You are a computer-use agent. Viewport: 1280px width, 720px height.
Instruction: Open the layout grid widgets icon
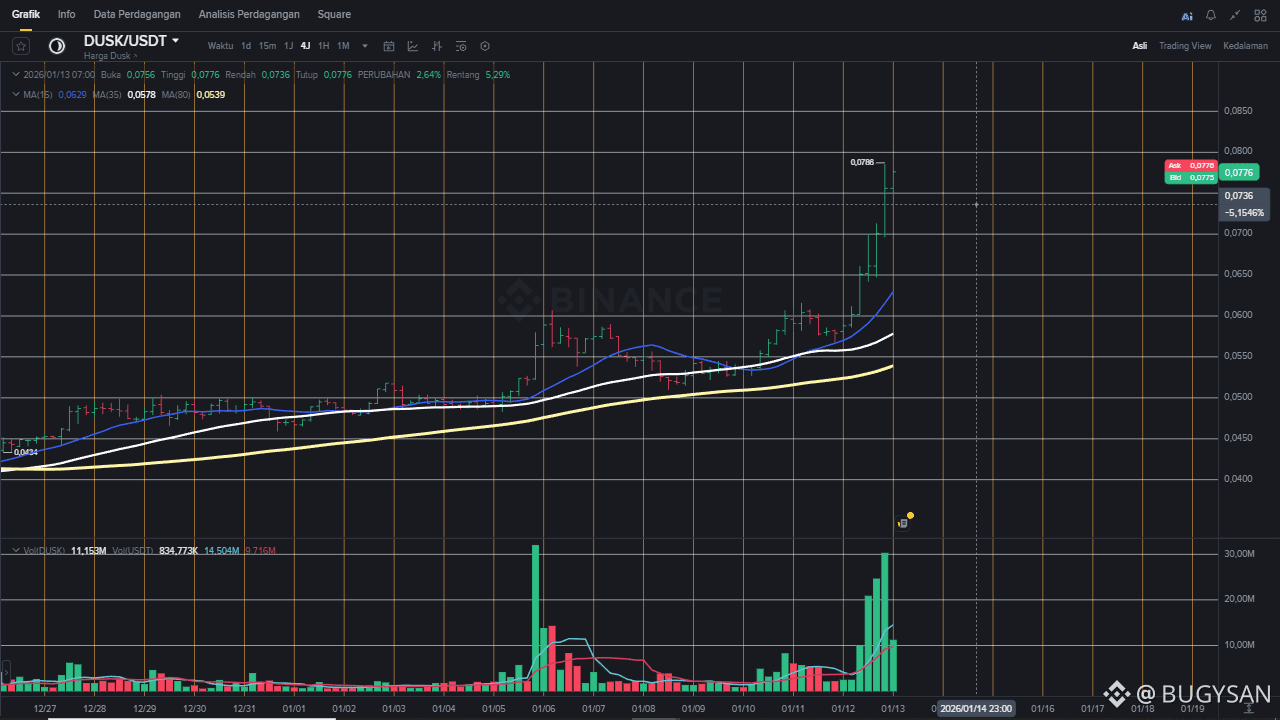point(1260,15)
